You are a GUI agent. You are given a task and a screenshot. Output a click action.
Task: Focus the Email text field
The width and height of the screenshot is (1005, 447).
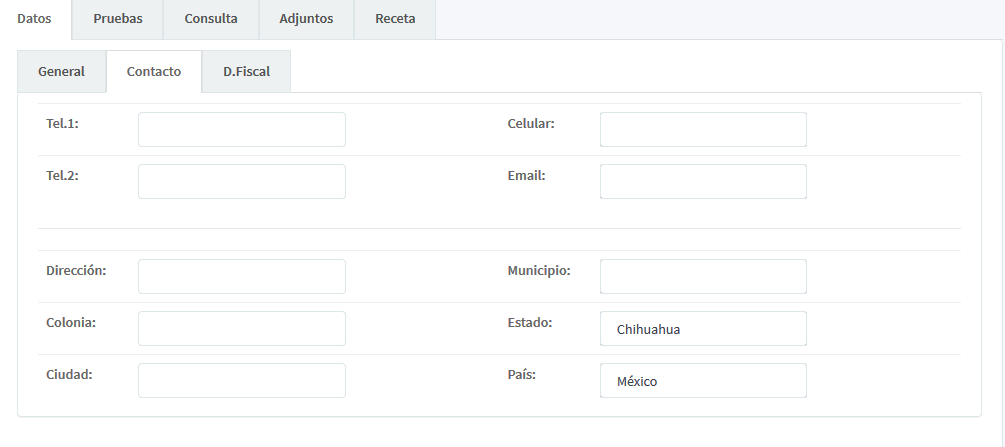tap(703, 182)
